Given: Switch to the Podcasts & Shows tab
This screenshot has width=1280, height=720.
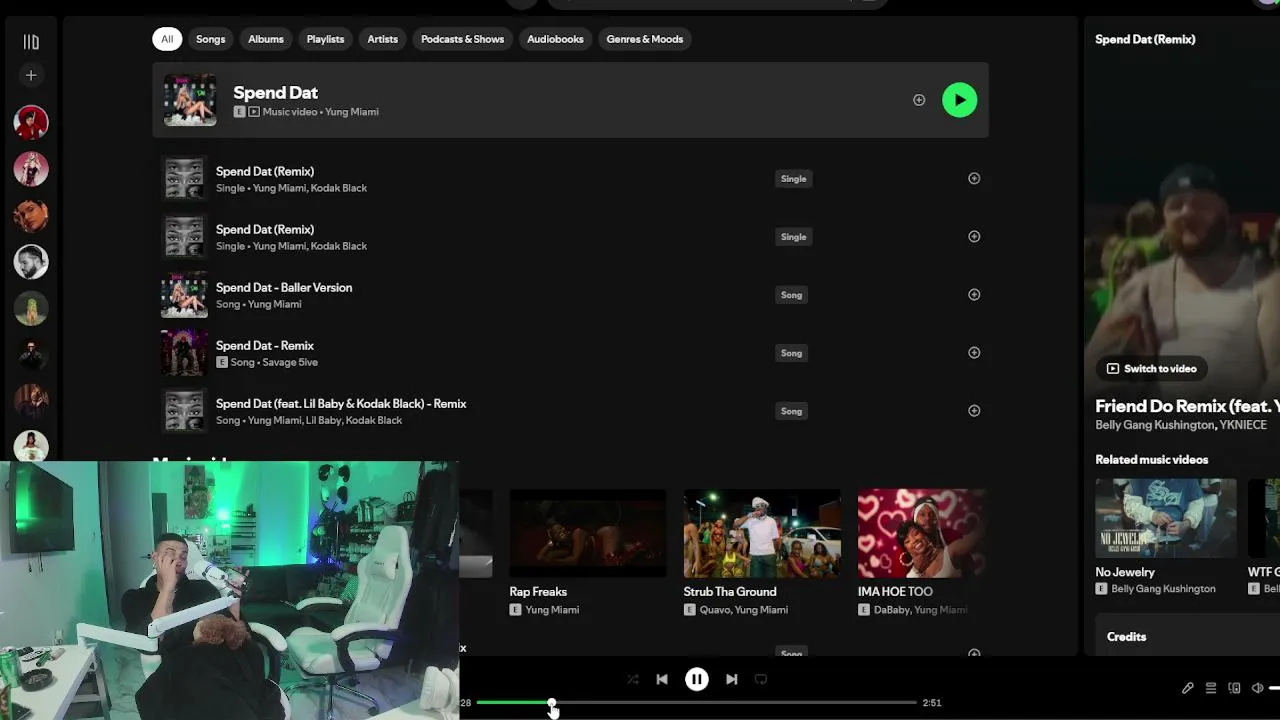Looking at the screenshot, I should [x=462, y=39].
